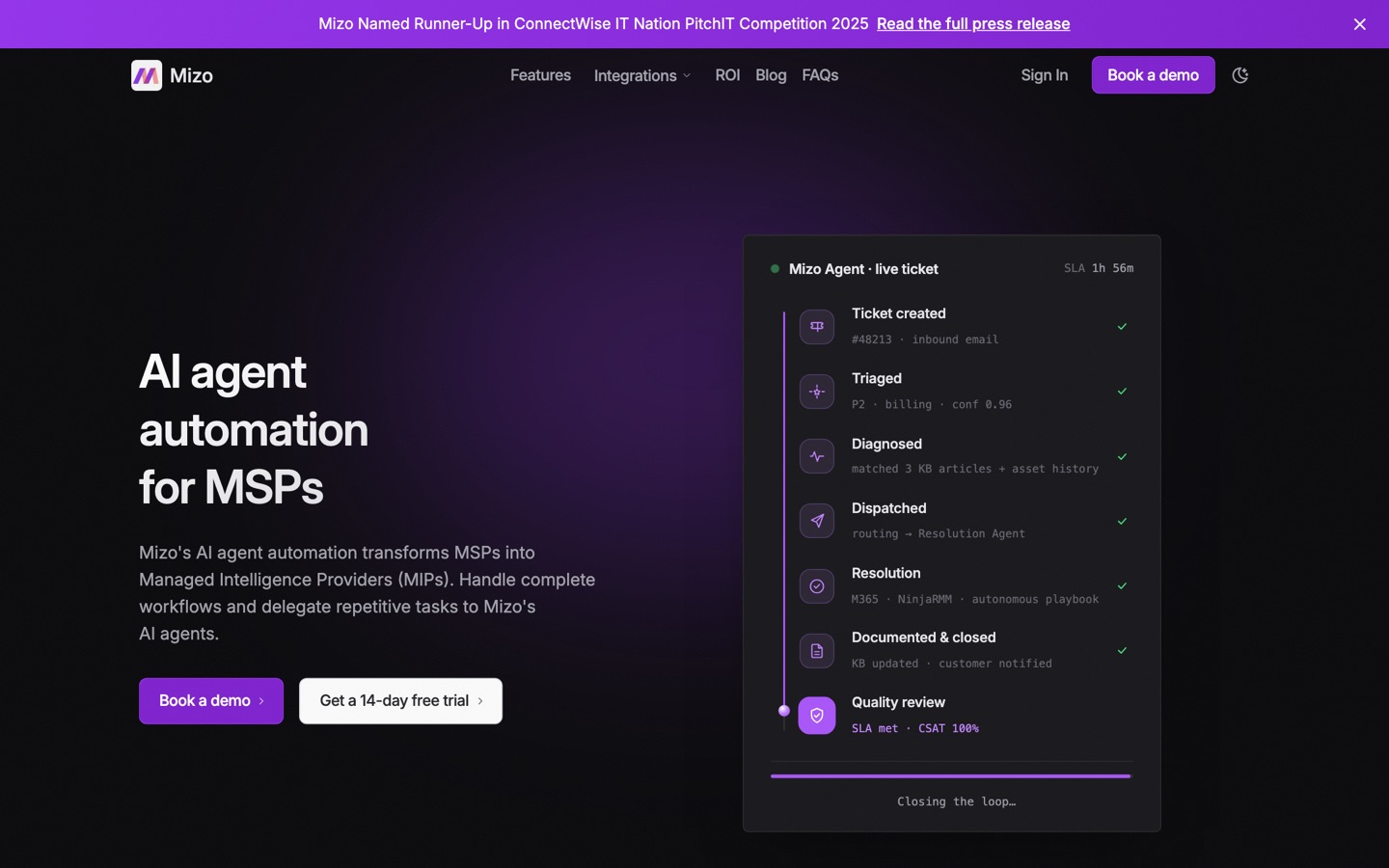The width and height of the screenshot is (1389, 868).
Task: Expand the Integrations dropdown menu
Action: [642, 75]
